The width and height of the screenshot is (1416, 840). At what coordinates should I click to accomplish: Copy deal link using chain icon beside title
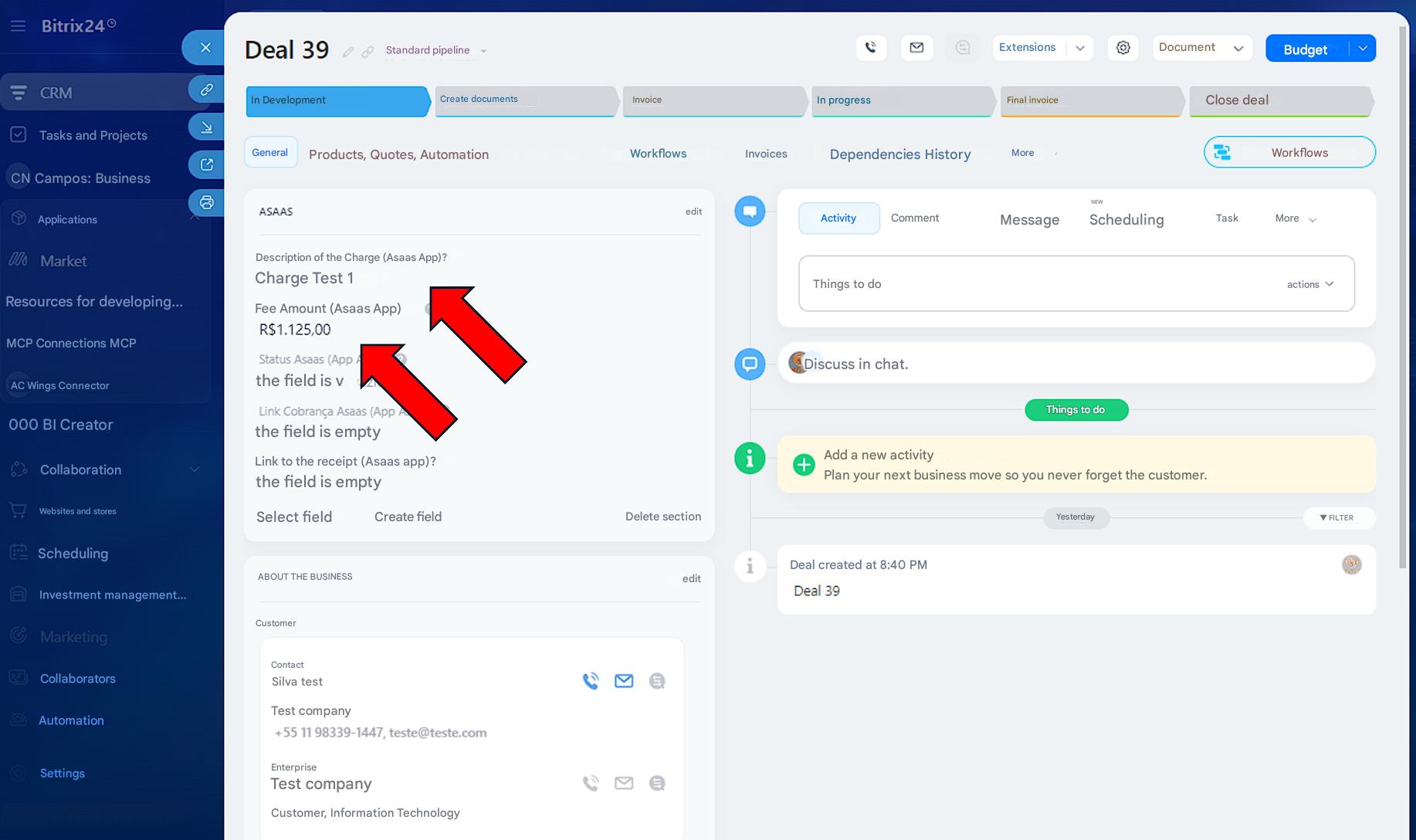[368, 52]
